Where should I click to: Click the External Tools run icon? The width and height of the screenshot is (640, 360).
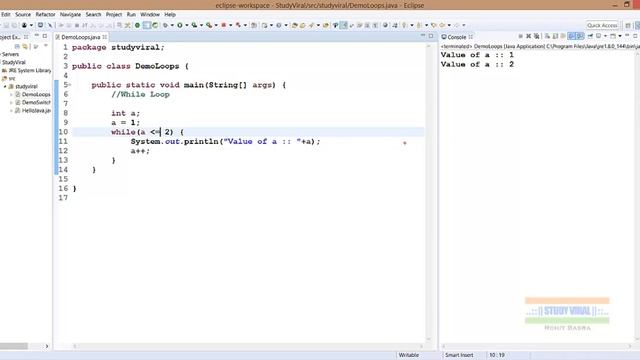[209, 25]
